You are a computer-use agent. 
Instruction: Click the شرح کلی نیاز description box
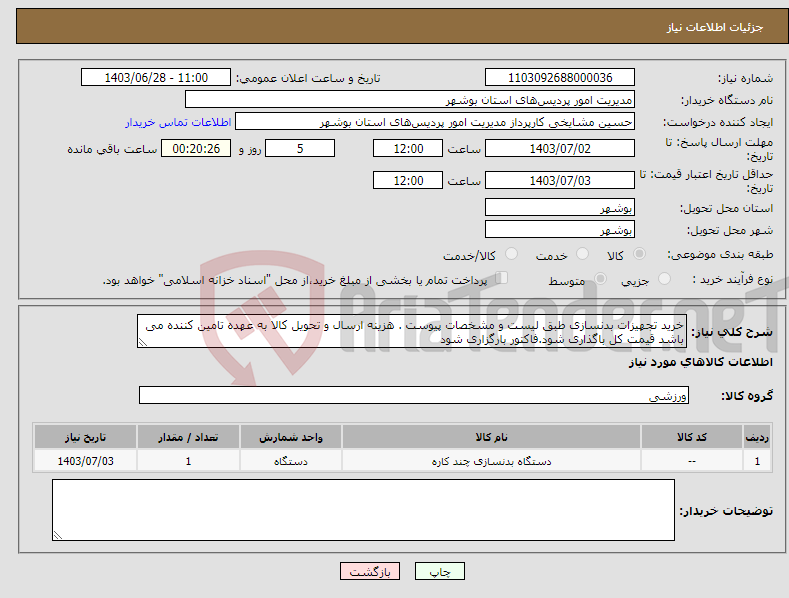click(x=412, y=331)
